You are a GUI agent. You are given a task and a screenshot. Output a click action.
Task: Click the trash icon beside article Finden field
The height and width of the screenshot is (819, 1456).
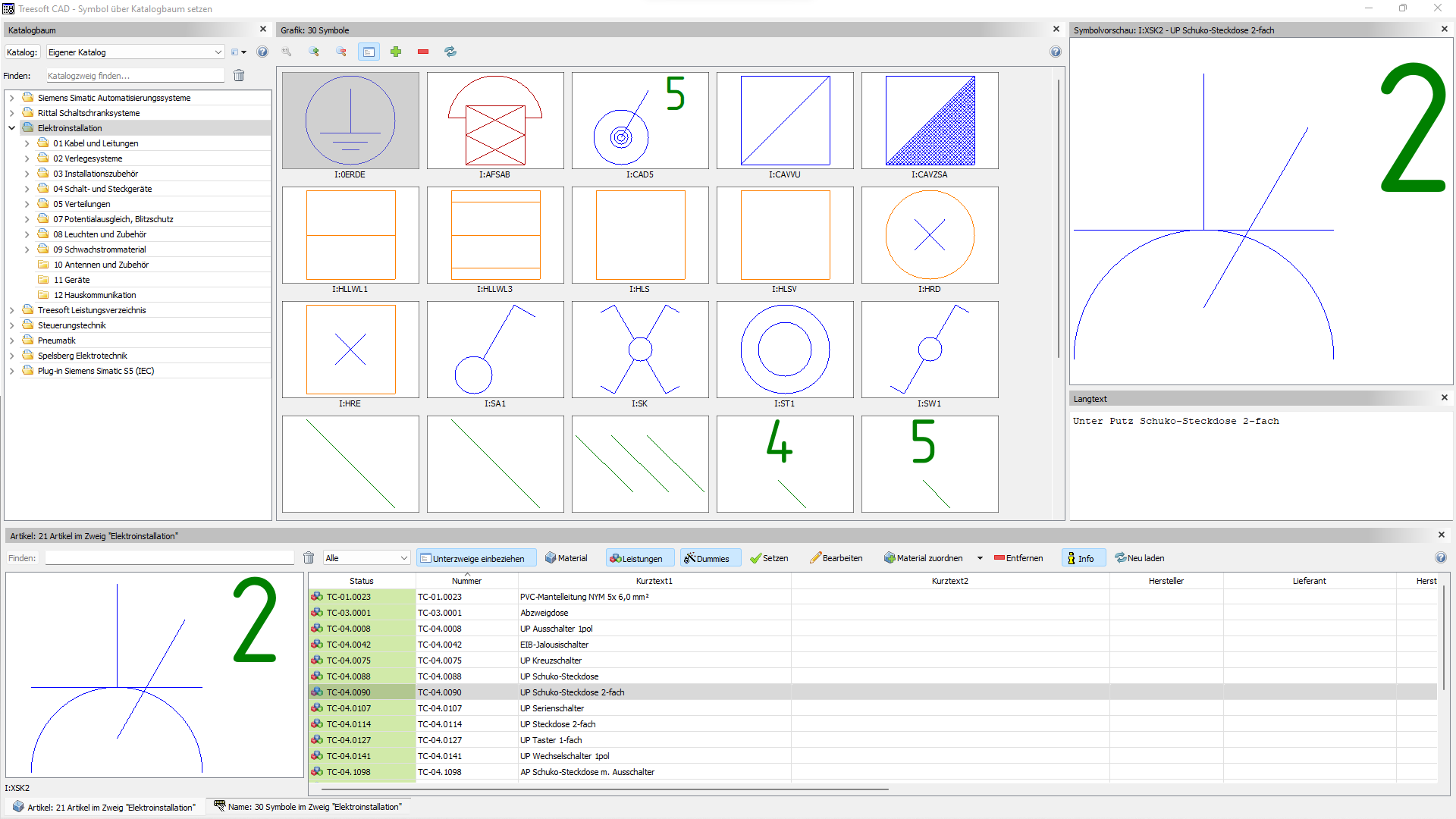tap(309, 558)
